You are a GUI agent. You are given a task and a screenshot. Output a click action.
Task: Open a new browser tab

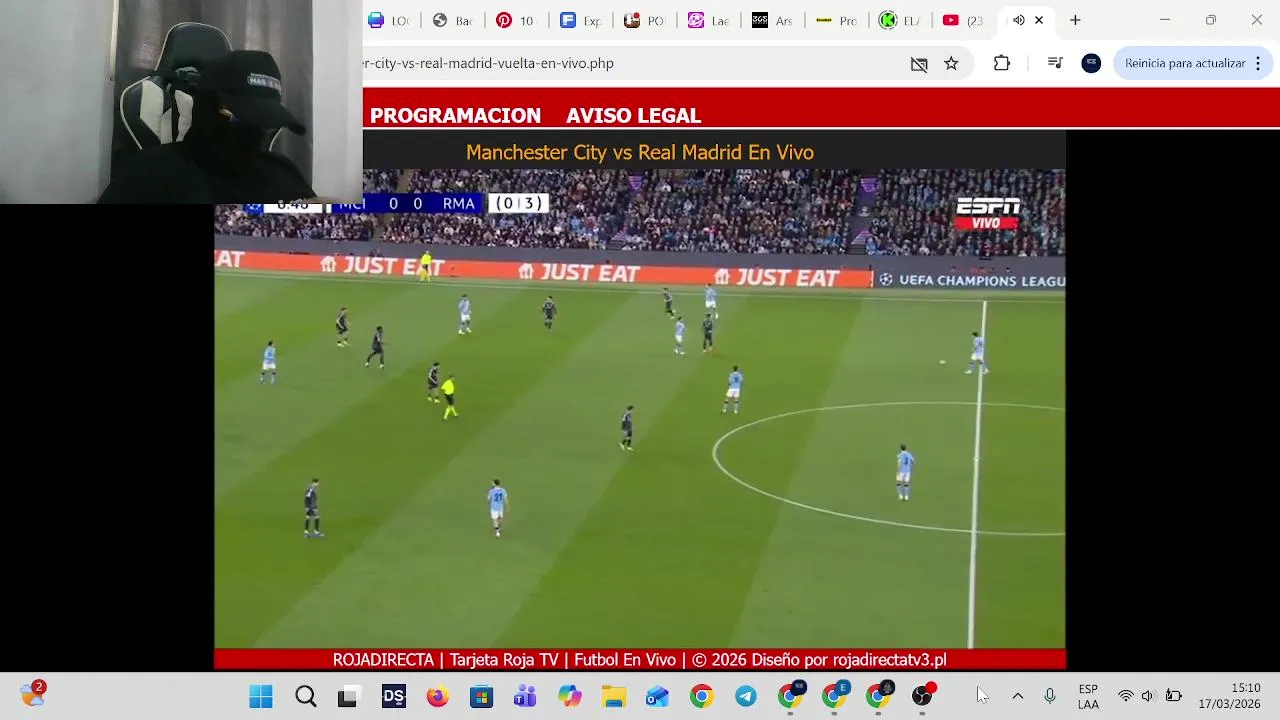(x=1075, y=20)
